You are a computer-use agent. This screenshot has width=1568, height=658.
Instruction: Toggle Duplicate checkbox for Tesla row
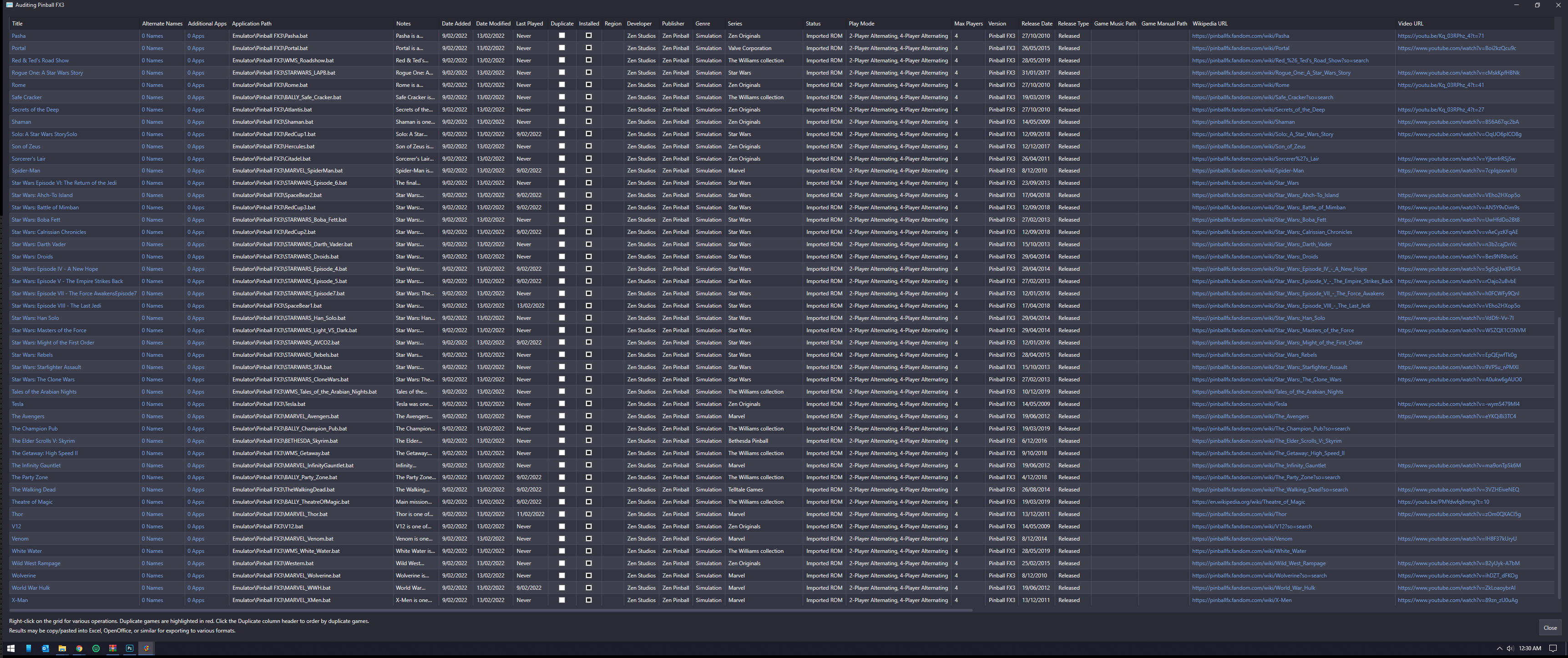(x=562, y=404)
